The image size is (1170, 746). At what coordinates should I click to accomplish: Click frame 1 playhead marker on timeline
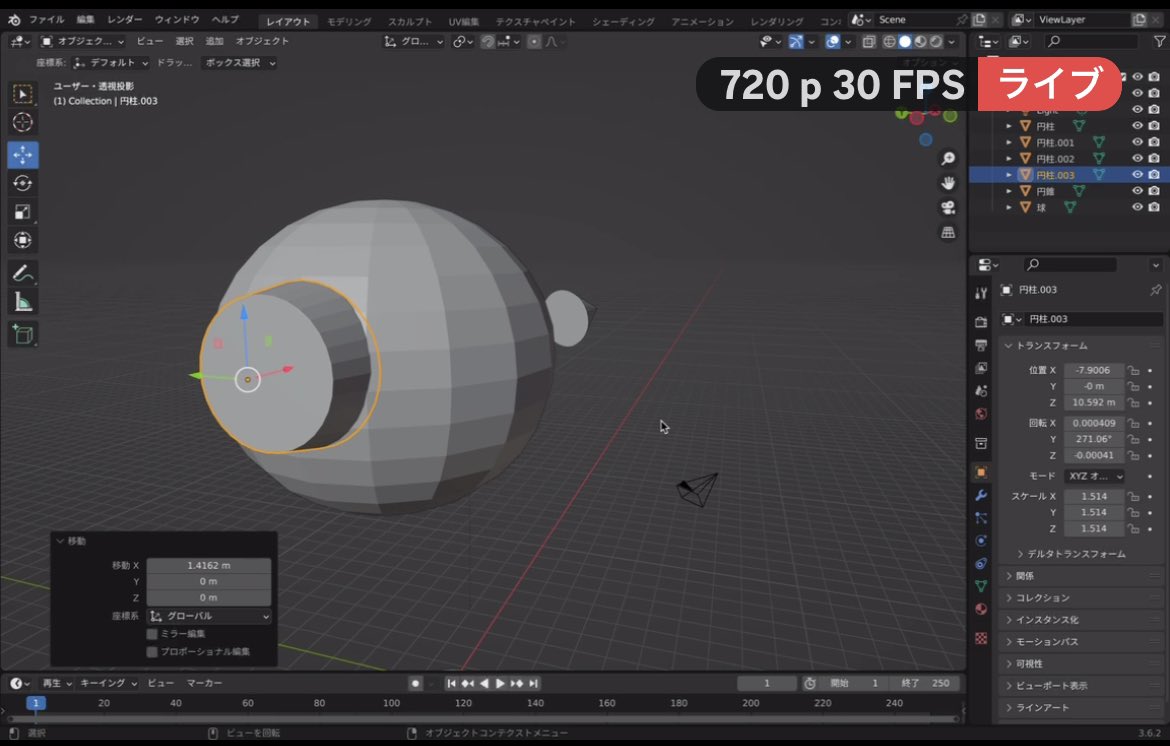coord(36,703)
